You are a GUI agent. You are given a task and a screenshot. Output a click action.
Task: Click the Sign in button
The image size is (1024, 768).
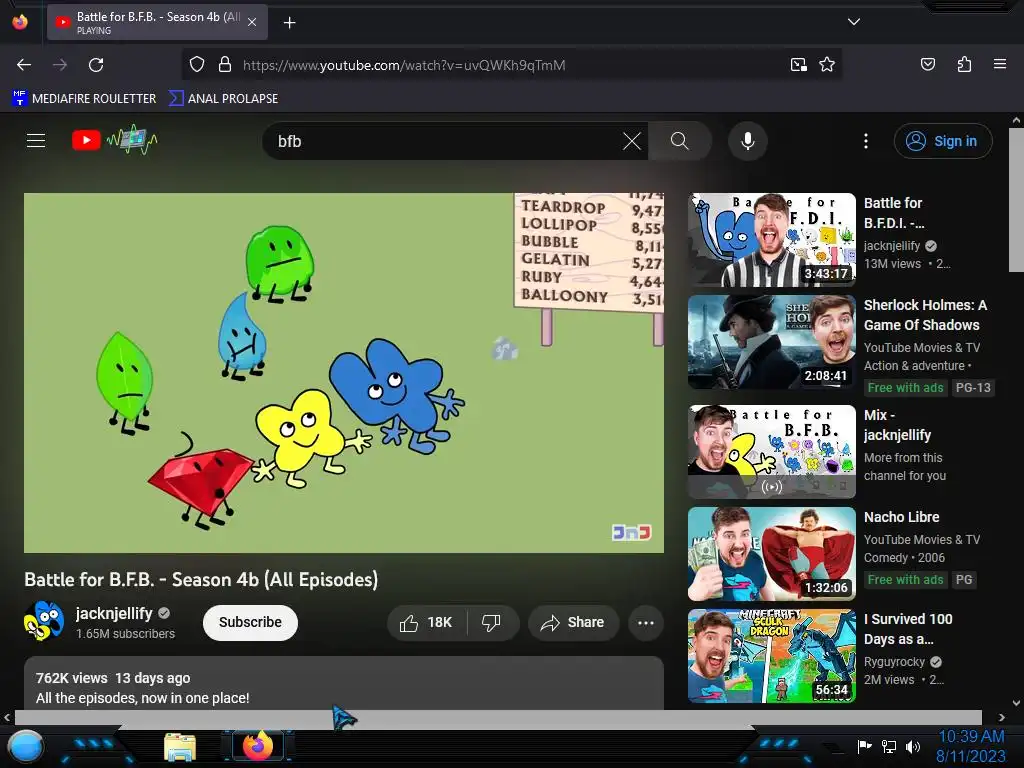click(943, 141)
